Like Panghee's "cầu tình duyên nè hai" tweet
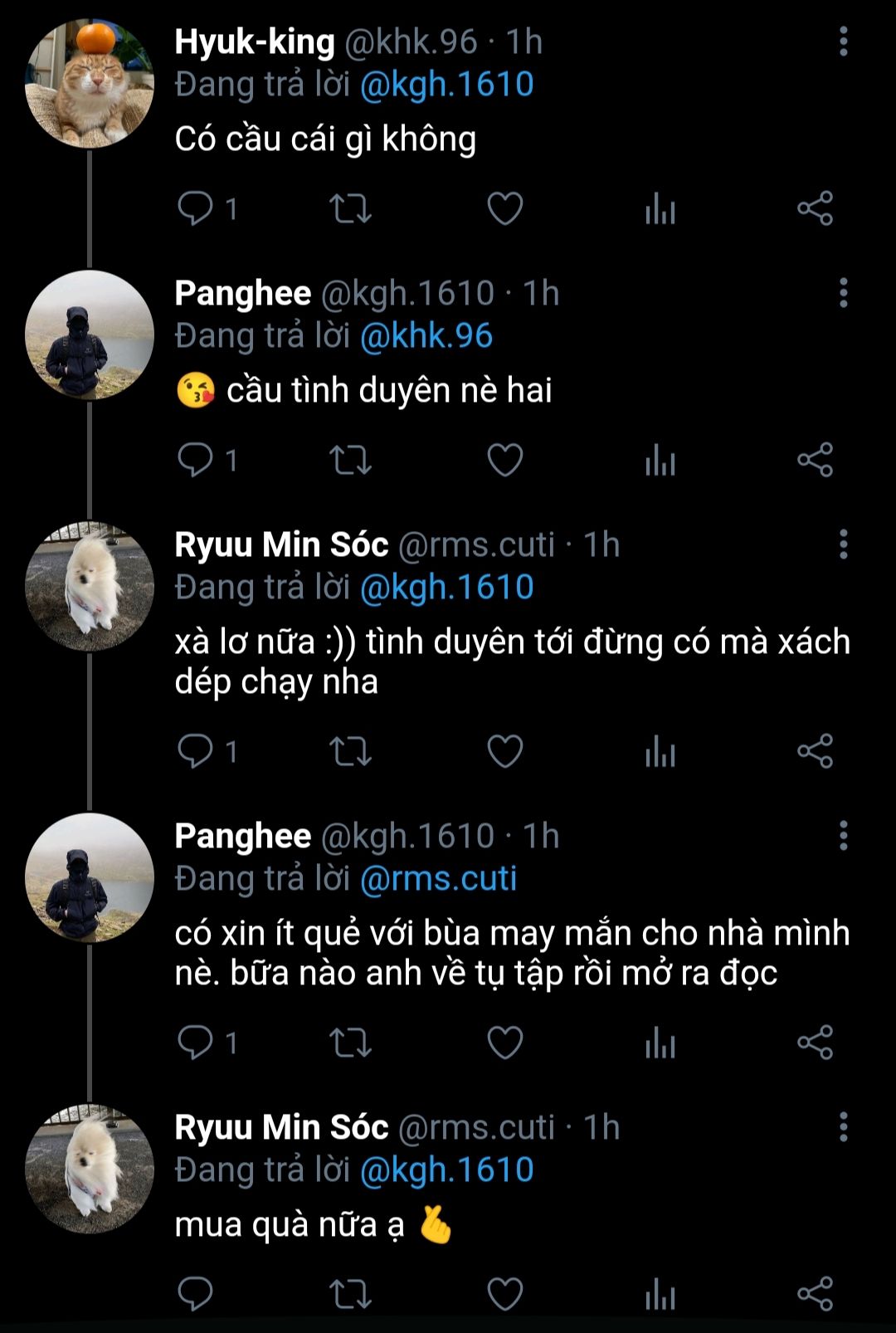The height and width of the screenshot is (1333, 896). coord(504,460)
